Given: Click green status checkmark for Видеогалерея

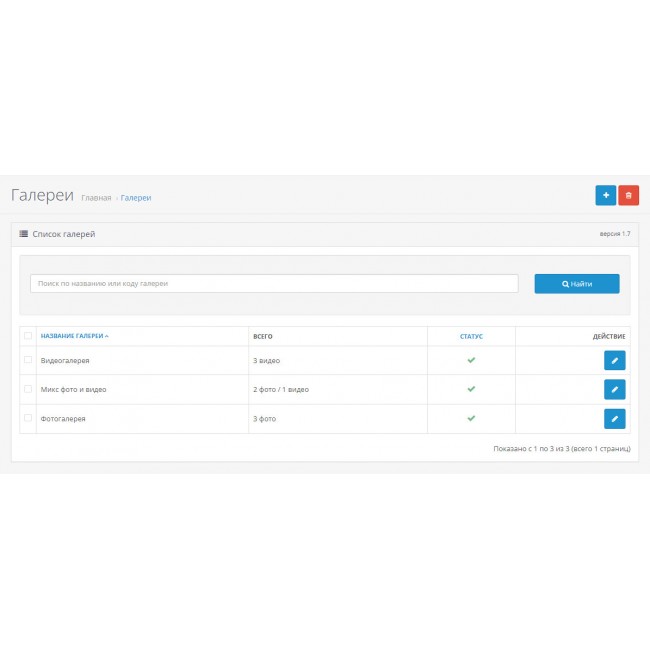Looking at the screenshot, I should click(471, 360).
